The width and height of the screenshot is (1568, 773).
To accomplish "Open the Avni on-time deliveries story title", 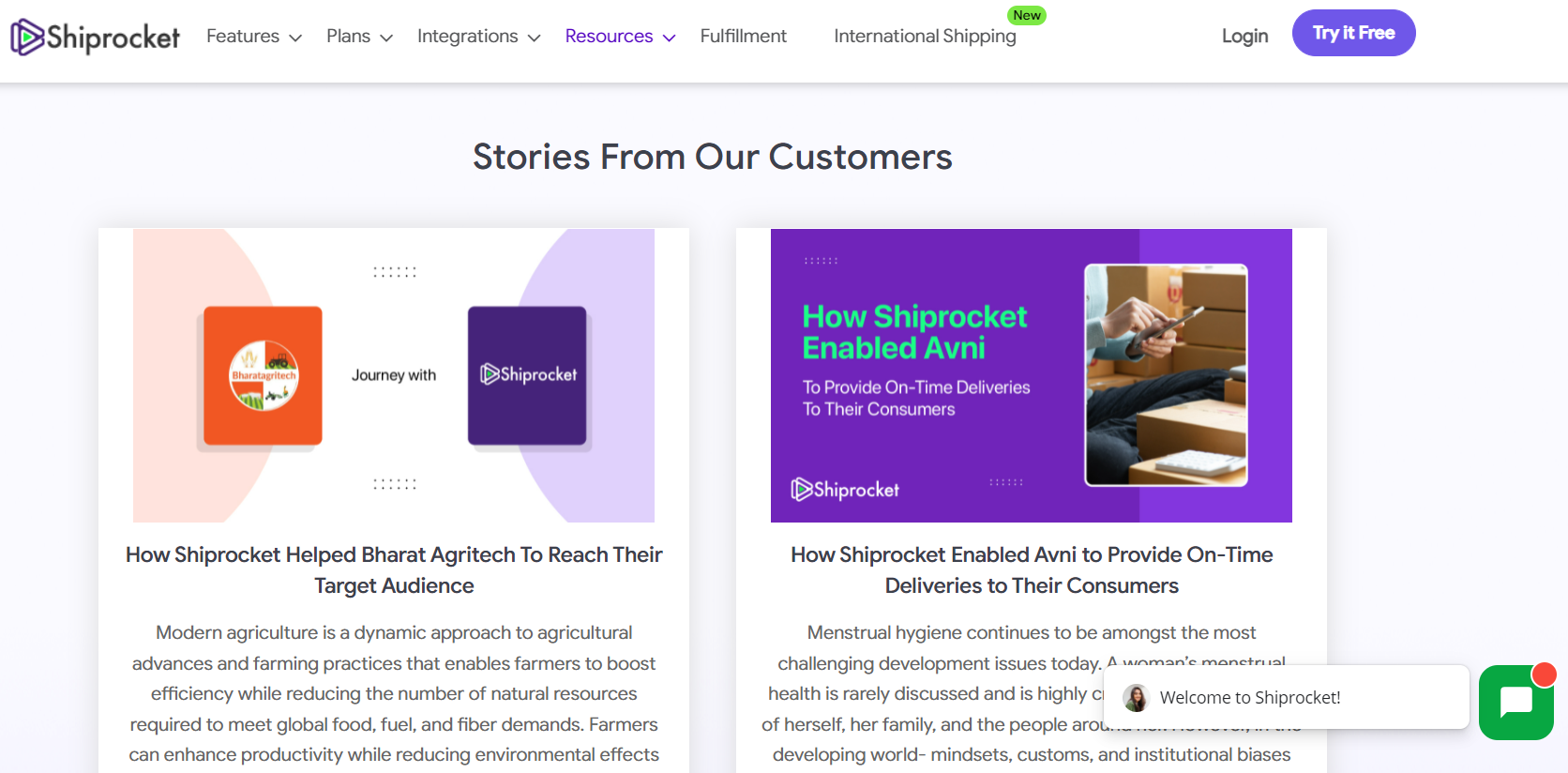I will [1032, 569].
